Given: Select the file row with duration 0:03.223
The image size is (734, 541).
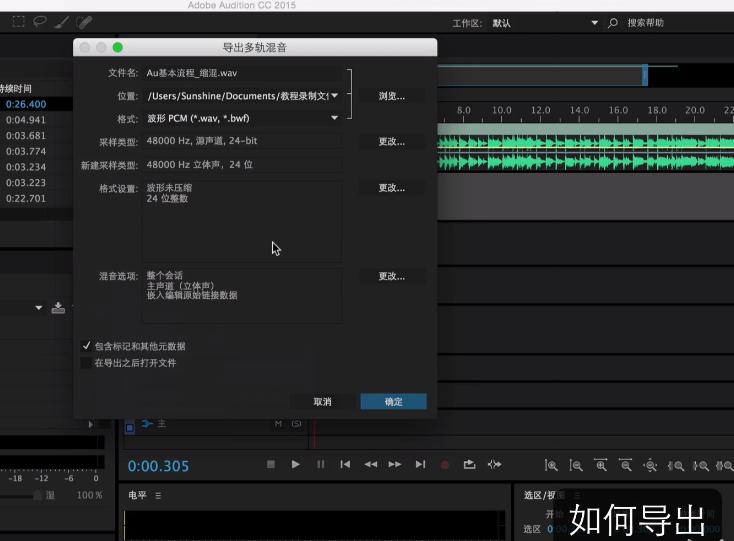Looking at the screenshot, I should (36, 183).
